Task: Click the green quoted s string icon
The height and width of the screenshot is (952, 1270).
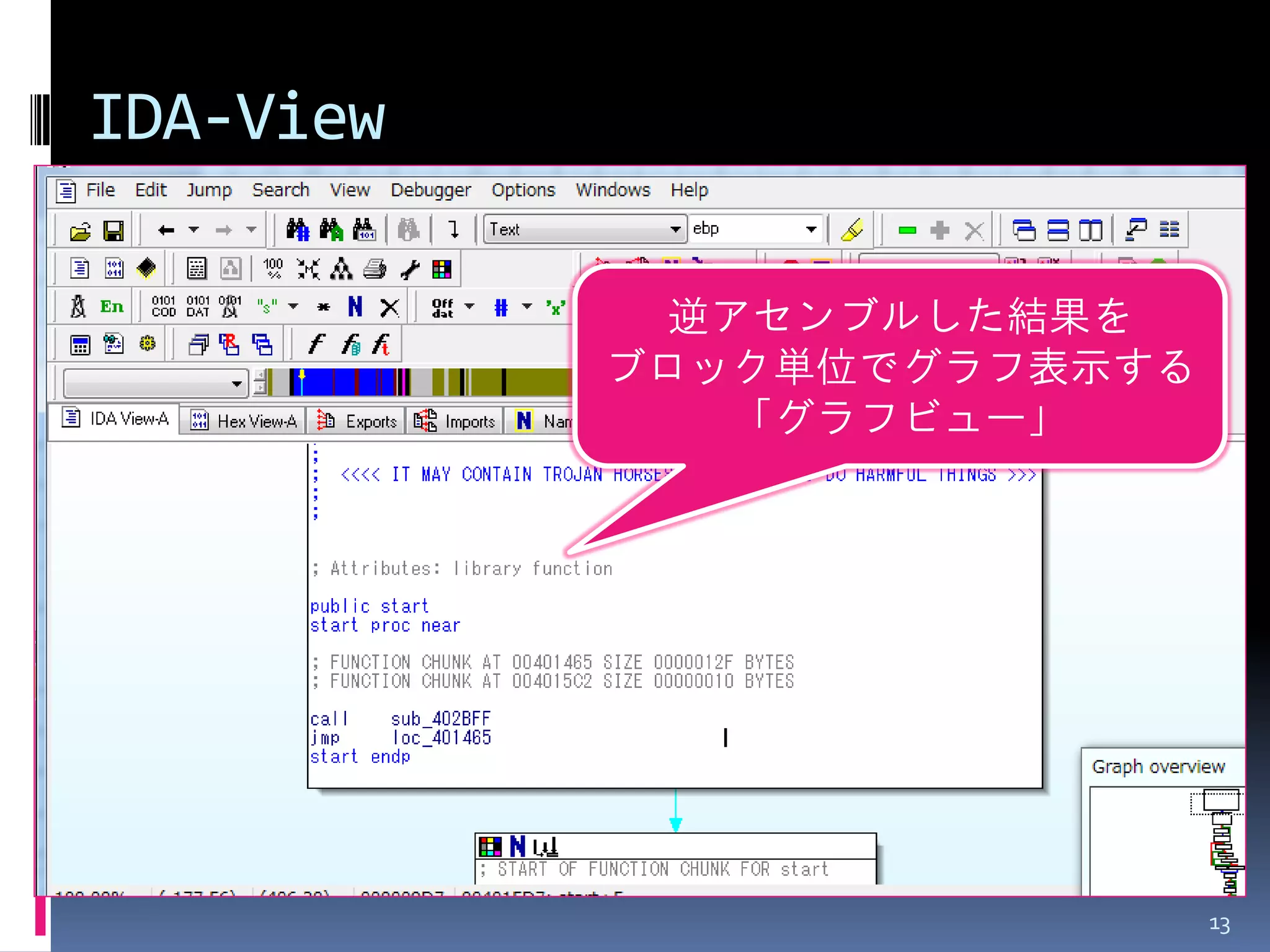Action: 267,306
